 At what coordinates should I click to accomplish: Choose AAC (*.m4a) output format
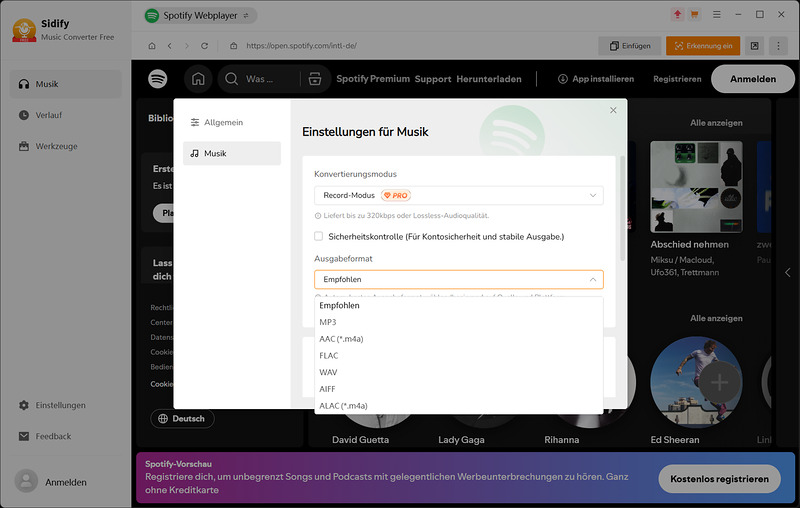coord(459,339)
